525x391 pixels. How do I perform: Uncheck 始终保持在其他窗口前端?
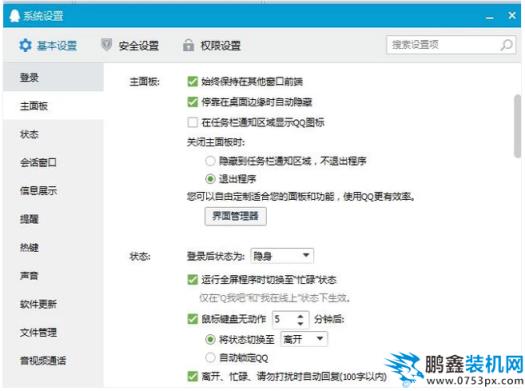click(193, 81)
